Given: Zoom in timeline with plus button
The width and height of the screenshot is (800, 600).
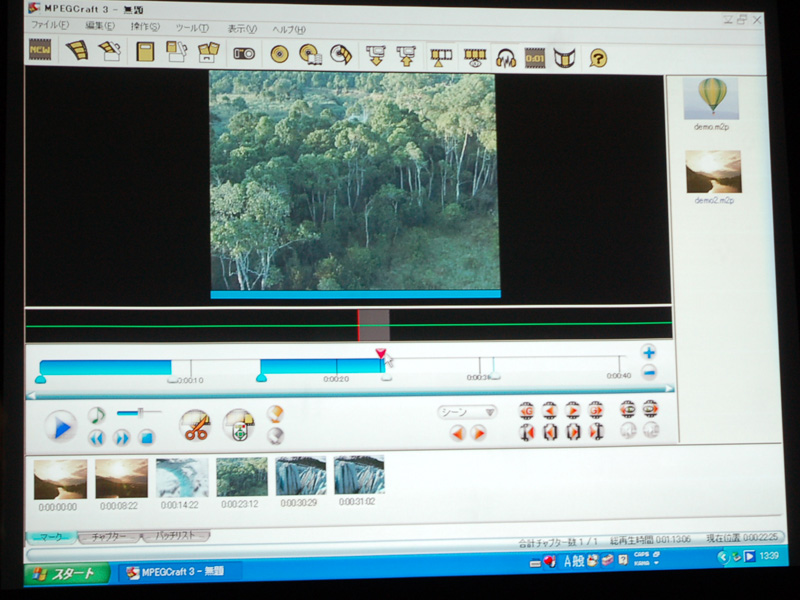Looking at the screenshot, I should click(x=648, y=352).
